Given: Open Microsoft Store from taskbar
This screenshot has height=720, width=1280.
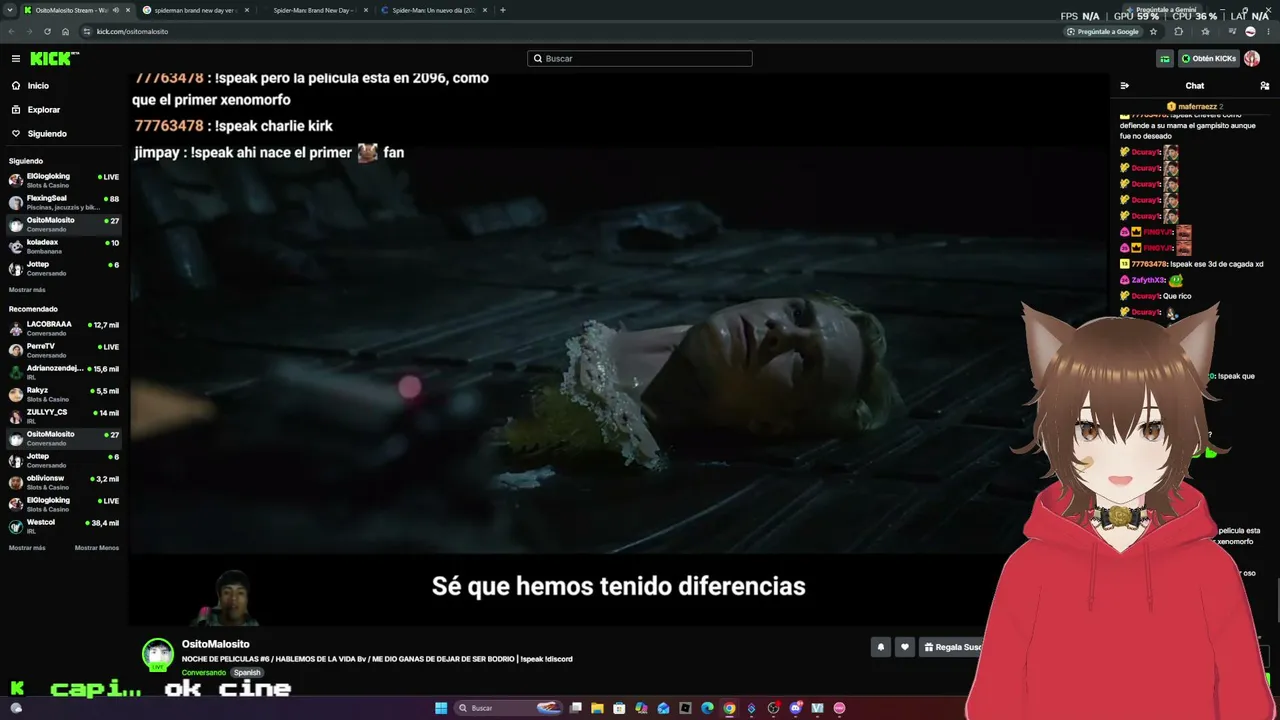Looking at the screenshot, I should point(619,708).
